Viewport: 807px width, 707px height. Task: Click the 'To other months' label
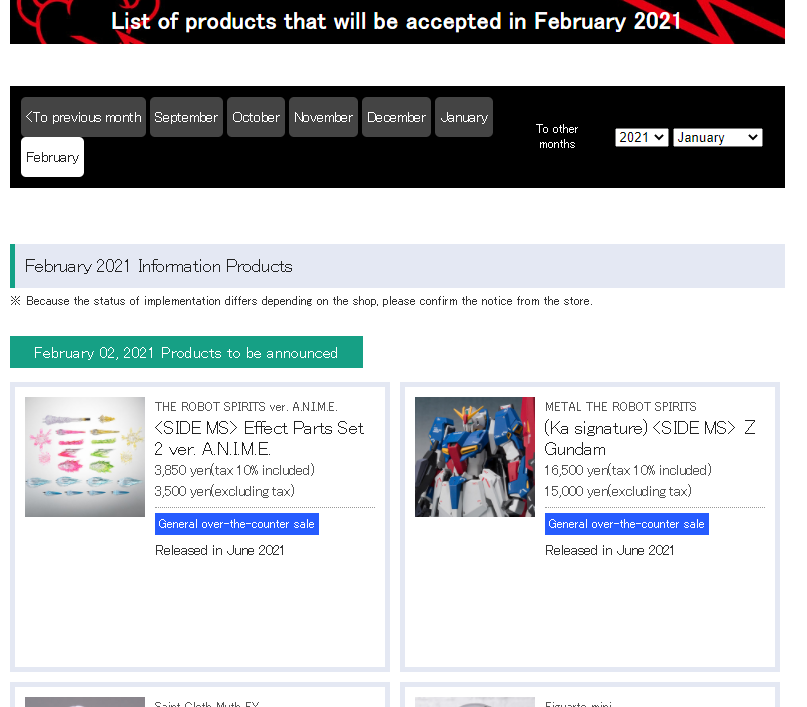tap(557, 136)
